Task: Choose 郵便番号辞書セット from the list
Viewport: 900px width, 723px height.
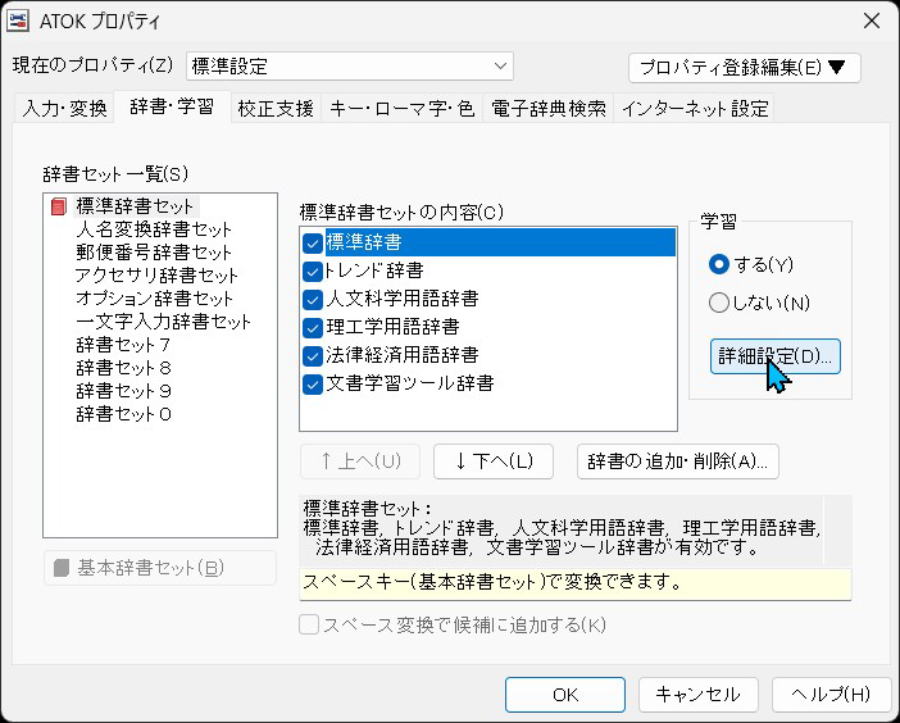Action: point(153,252)
